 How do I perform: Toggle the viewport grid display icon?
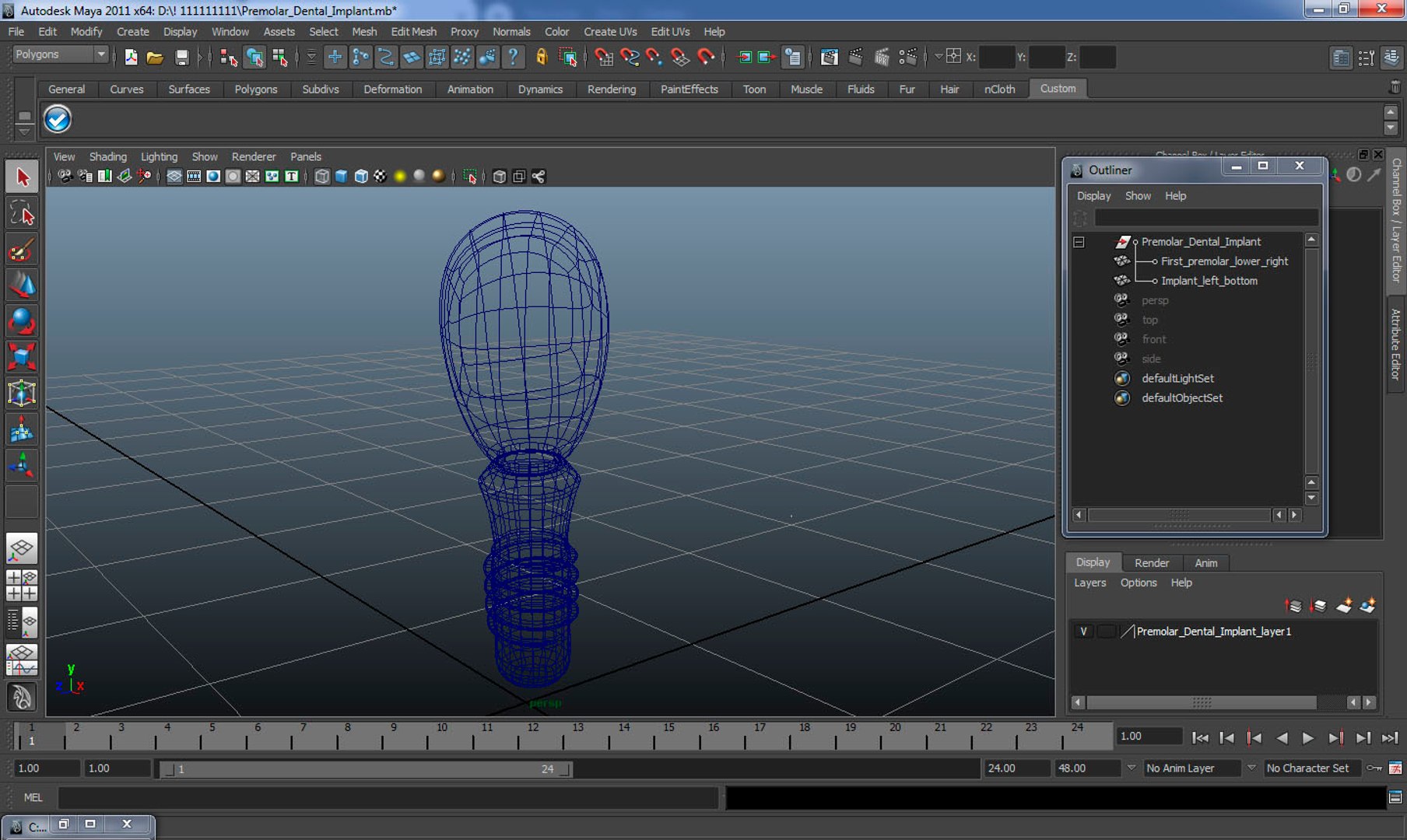pos(174,177)
